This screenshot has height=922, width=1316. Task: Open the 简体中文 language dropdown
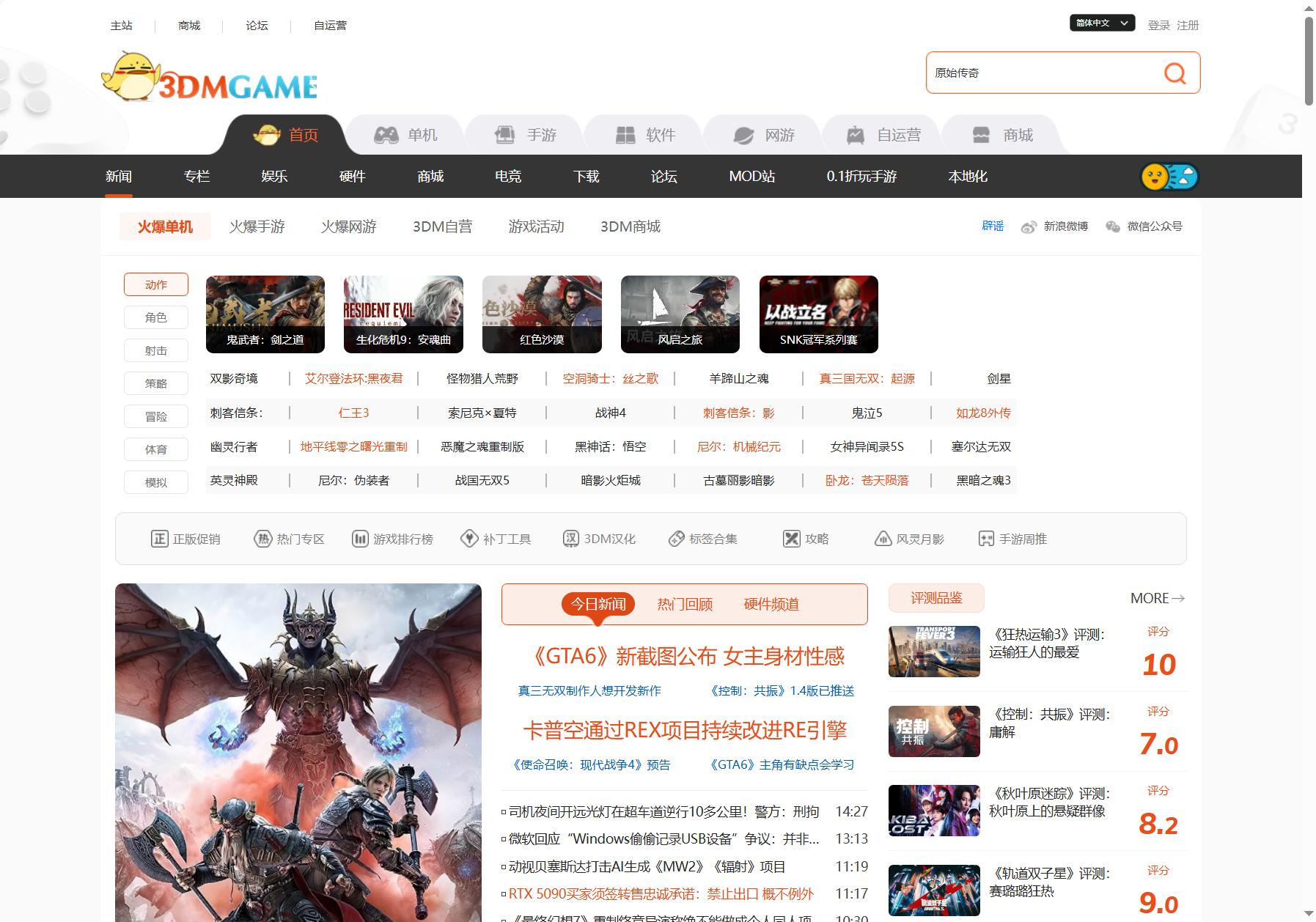pos(1102,23)
